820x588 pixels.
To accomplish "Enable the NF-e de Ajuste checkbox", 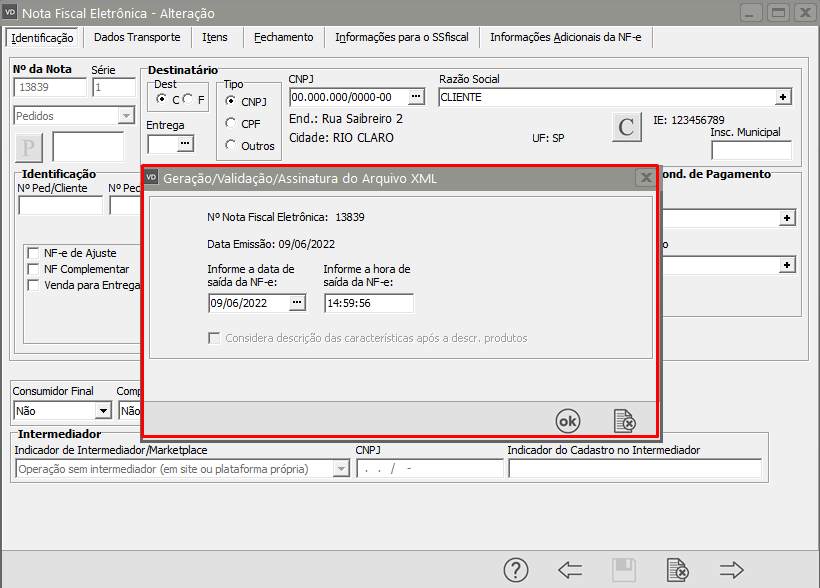I will (34, 253).
